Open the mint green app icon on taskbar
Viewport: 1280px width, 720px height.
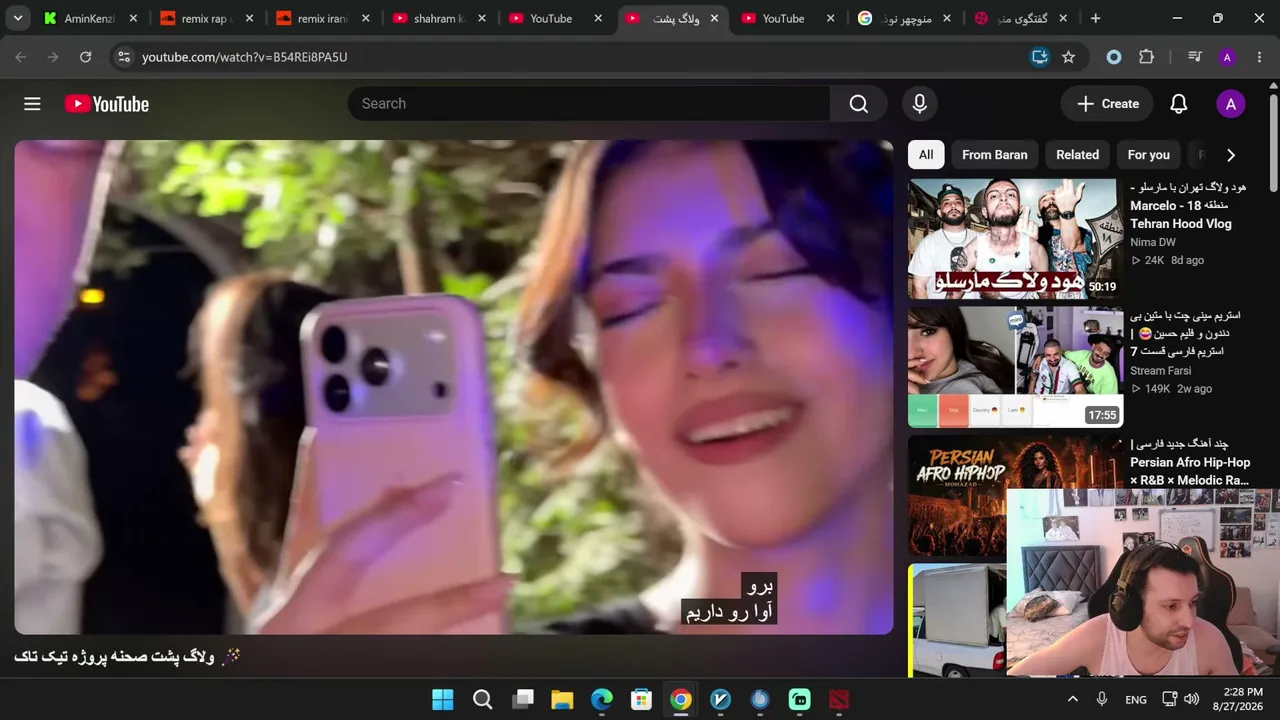click(800, 700)
